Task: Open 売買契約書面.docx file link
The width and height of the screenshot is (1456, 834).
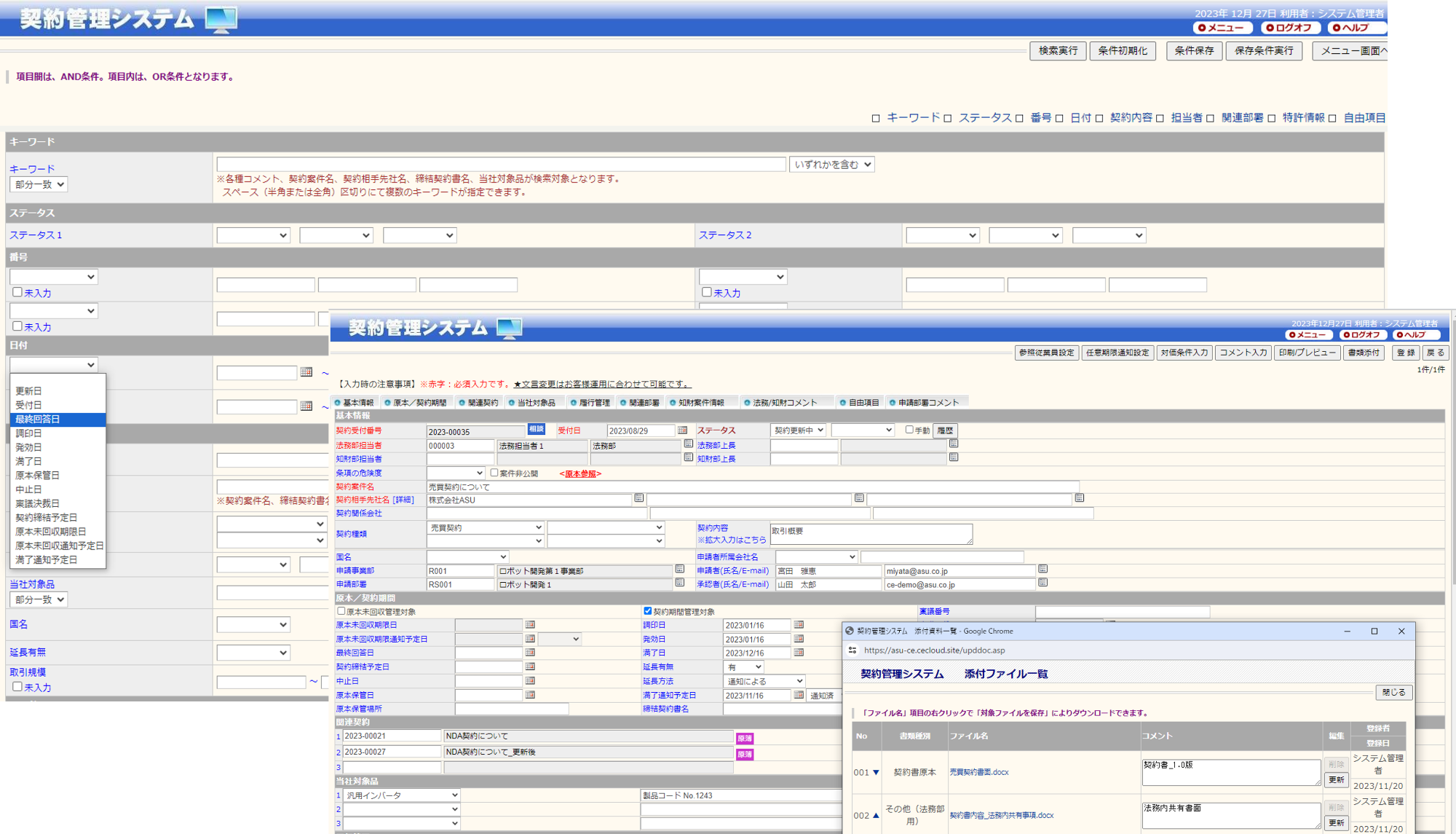Action: (x=979, y=772)
